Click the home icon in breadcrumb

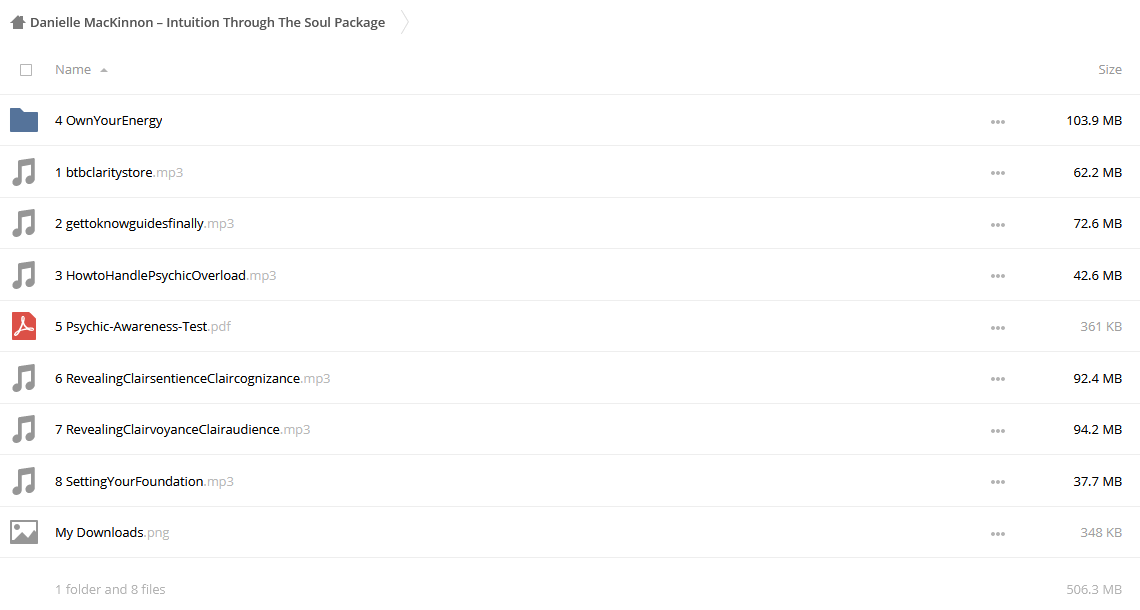tap(18, 23)
